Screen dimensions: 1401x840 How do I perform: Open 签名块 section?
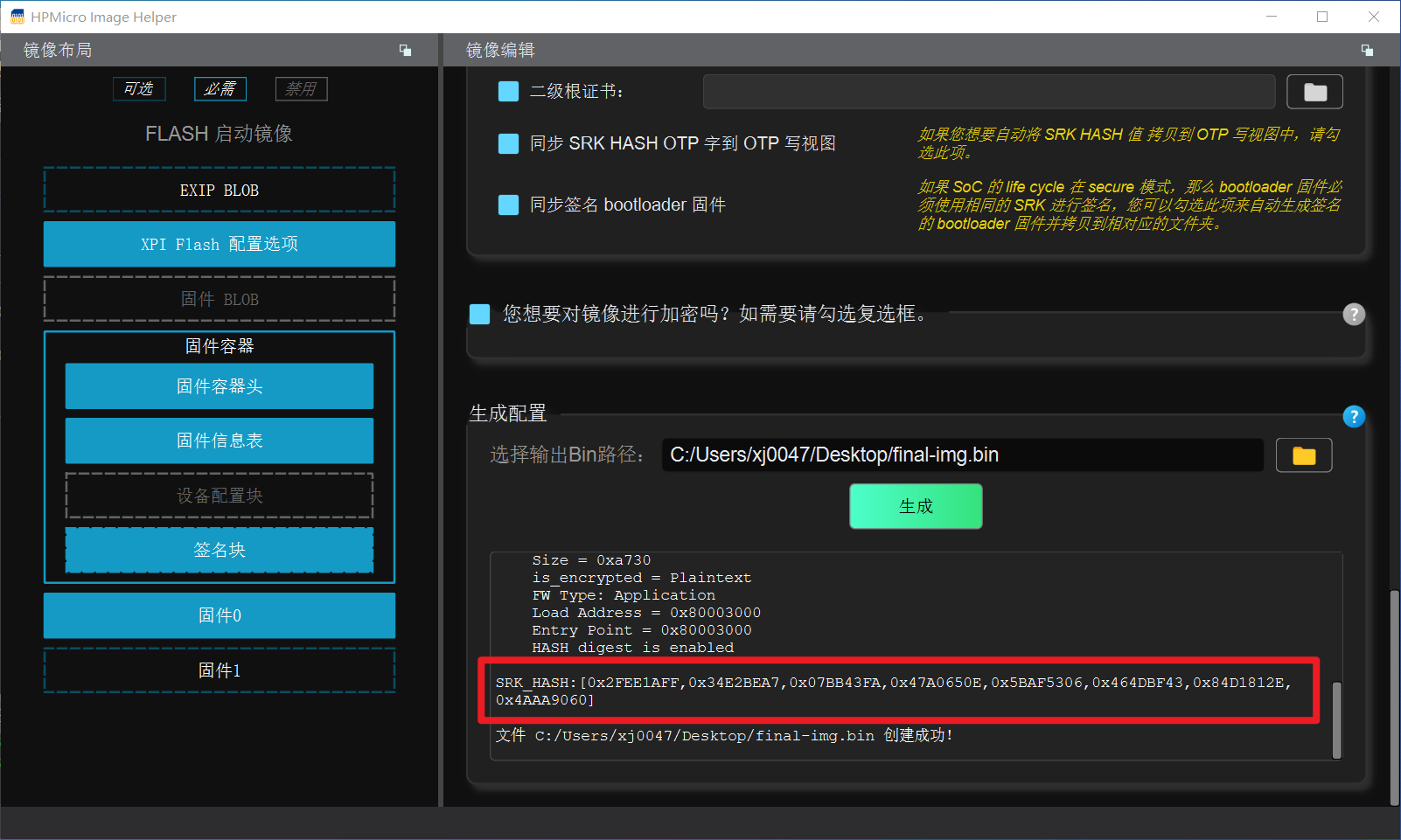click(220, 550)
